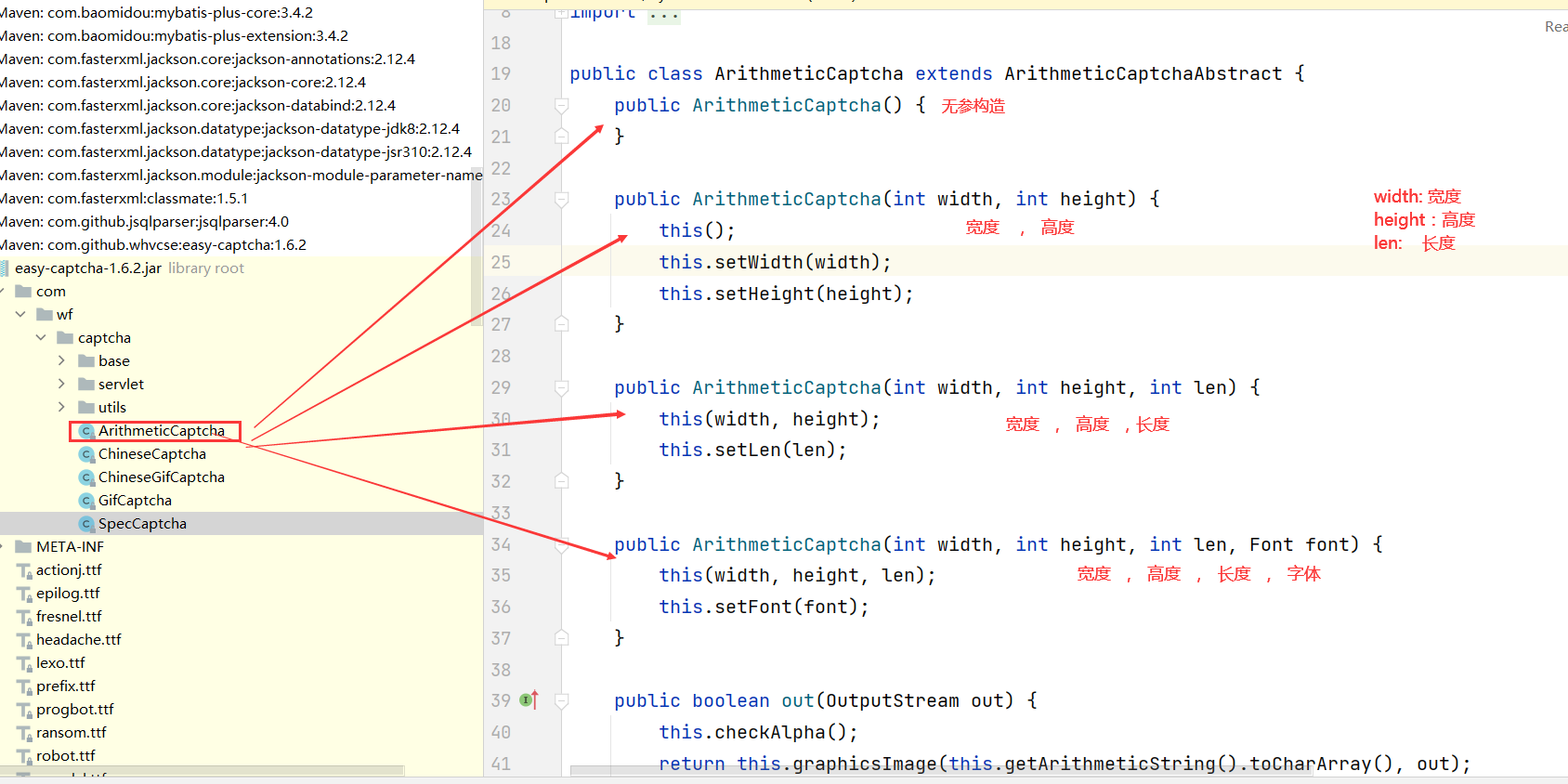Click the captcha folder icon
Viewport: 1568px width, 784px height.
pyautogui.click(x=65, y=338)
